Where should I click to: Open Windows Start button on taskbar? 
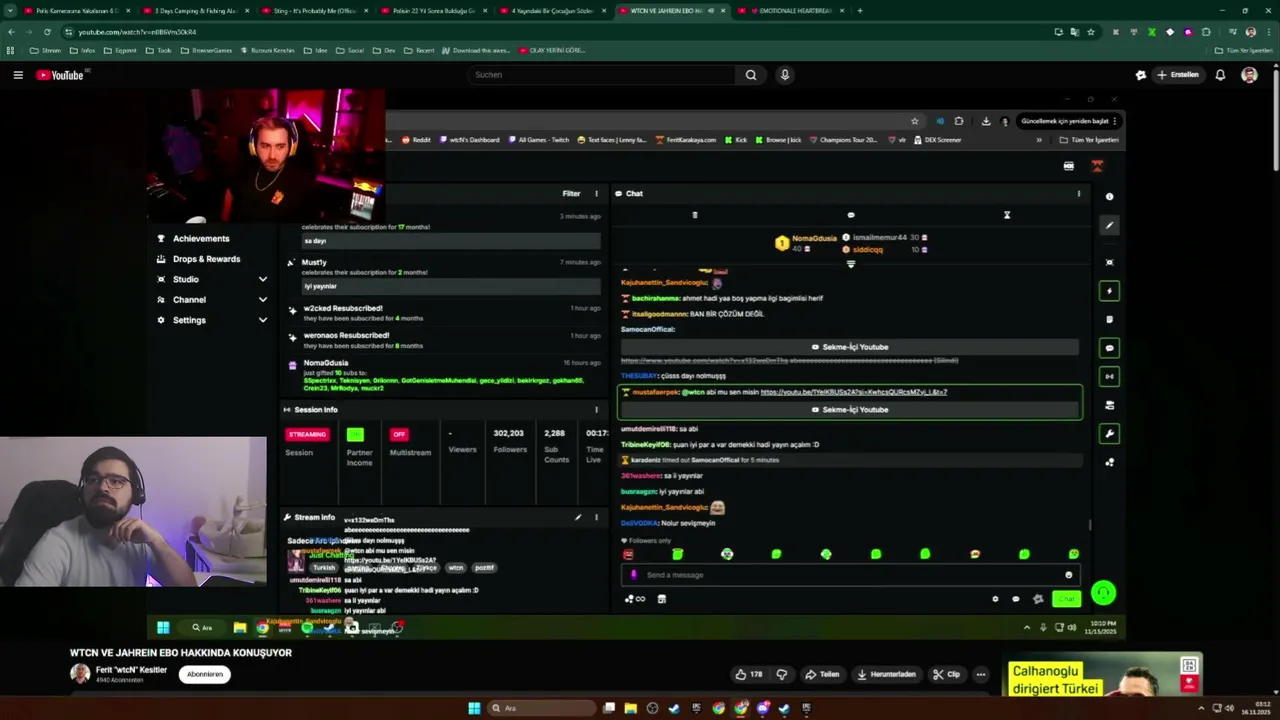[474, 708]
